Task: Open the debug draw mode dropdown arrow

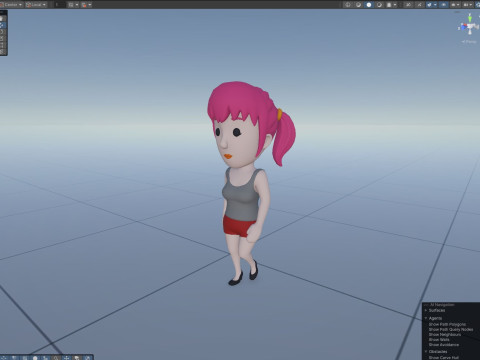Action: point(395,5)
